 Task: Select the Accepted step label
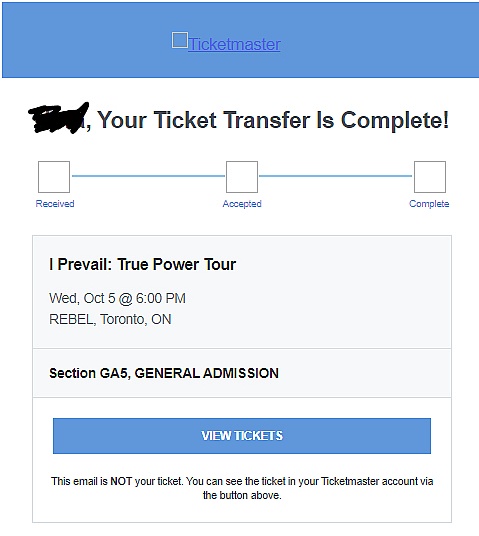tap(242, 204)
